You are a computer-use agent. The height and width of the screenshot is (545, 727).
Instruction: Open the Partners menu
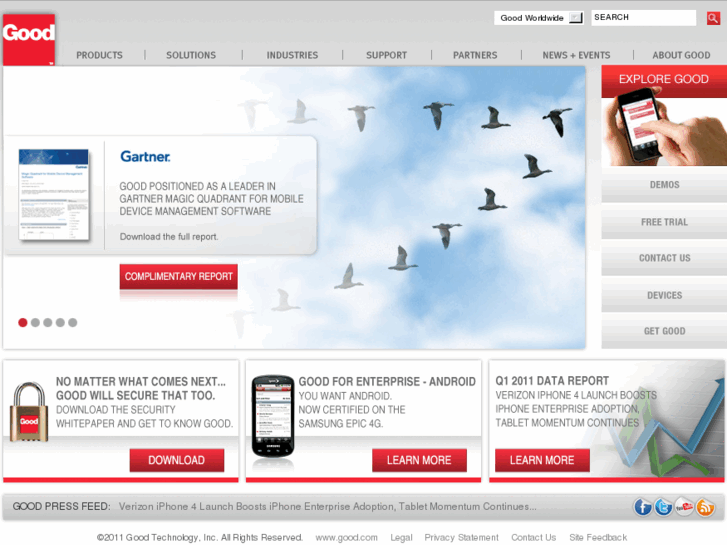475,55
